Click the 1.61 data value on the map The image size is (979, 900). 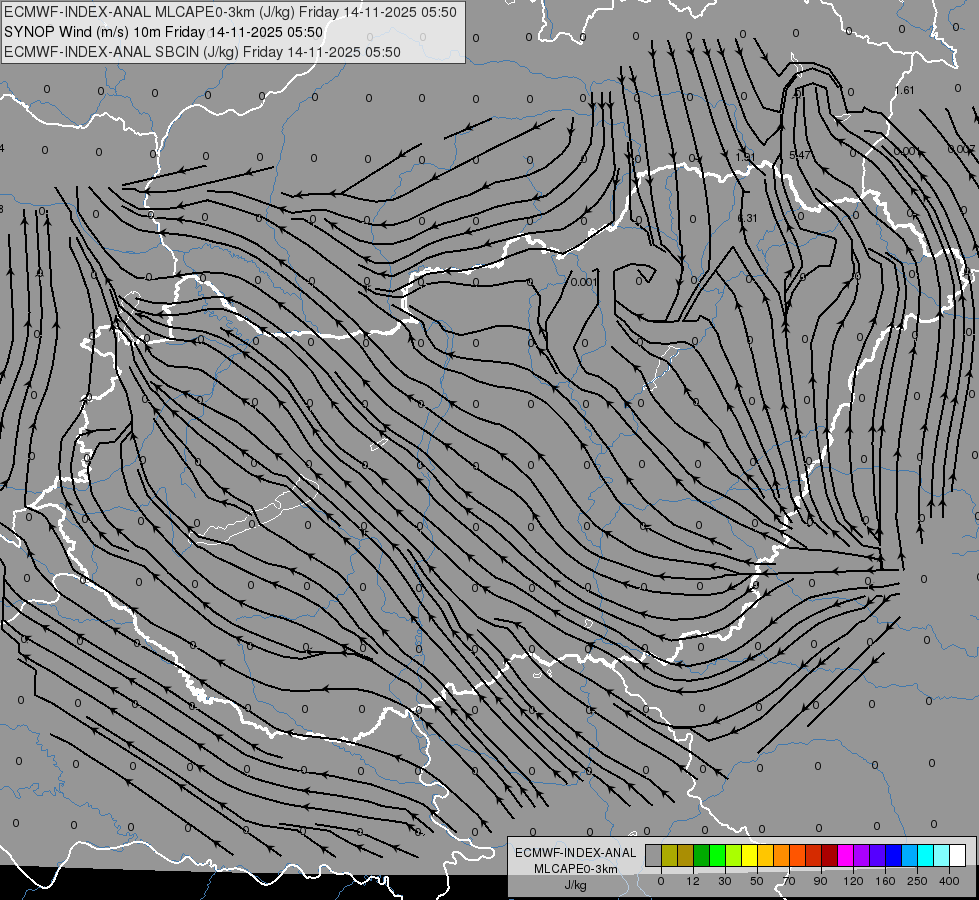(x=905, y=91)
